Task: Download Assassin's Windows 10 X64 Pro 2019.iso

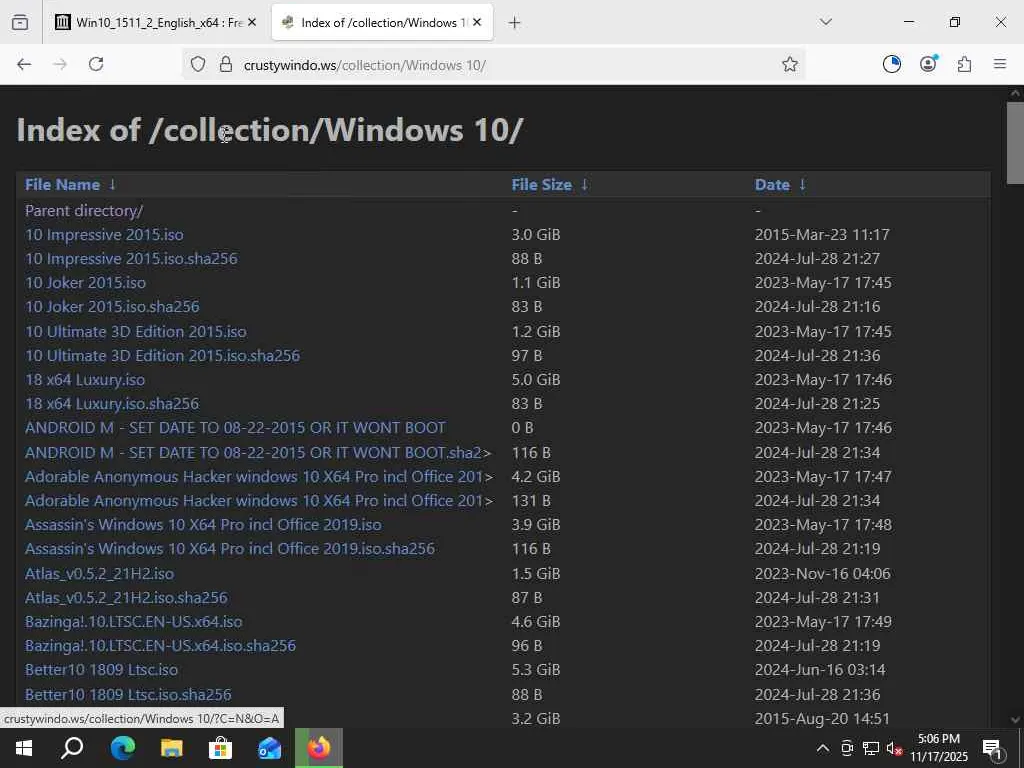Action: point(203,524)
